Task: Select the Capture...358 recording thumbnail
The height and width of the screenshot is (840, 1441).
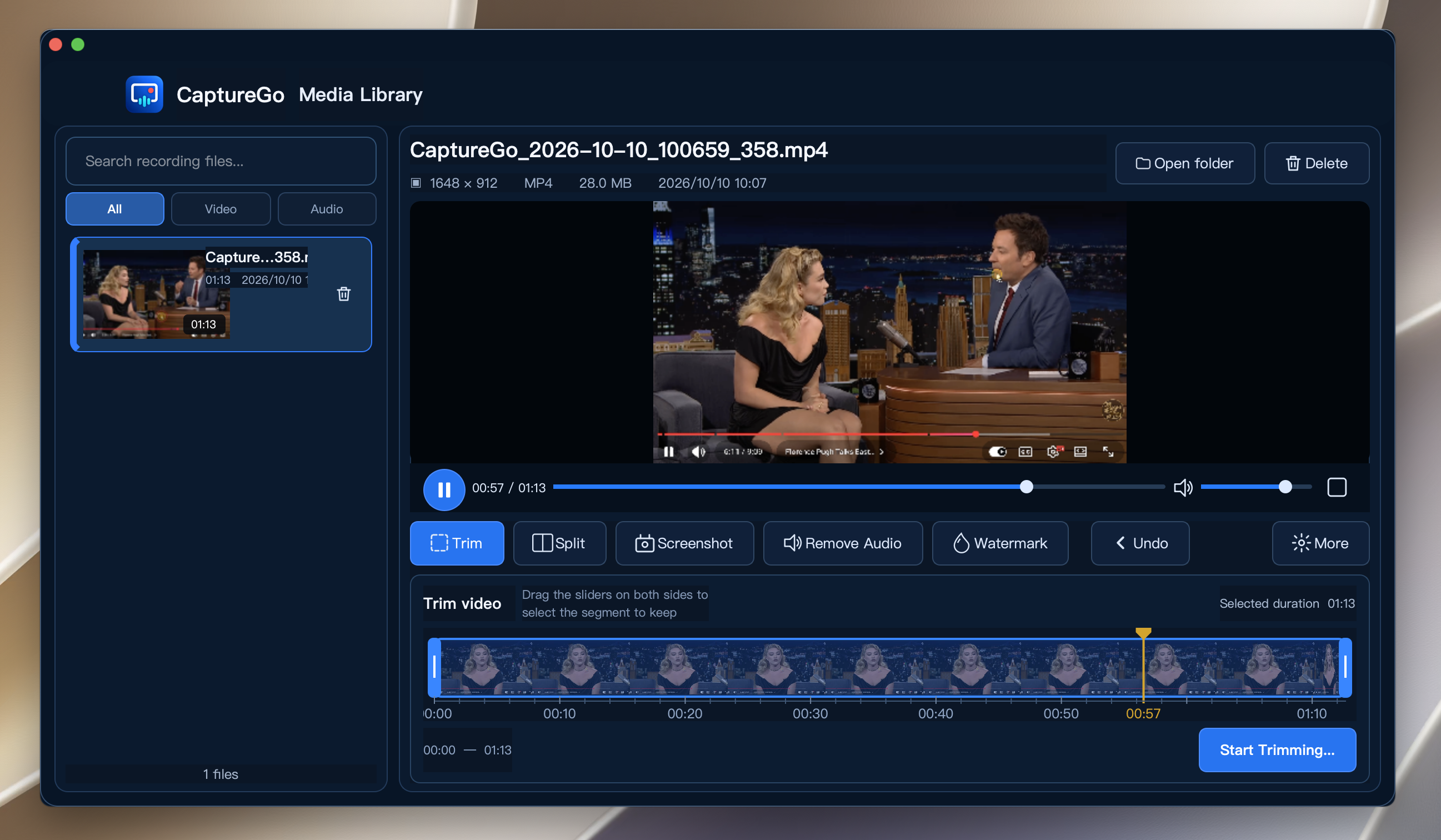Action: 156,294
